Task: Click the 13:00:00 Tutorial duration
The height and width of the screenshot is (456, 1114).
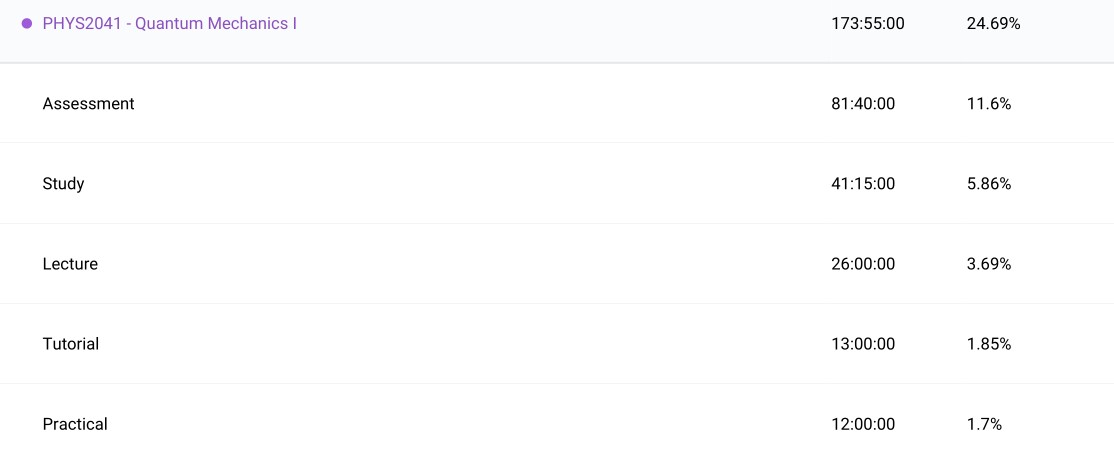Action: pyautogui.click(x=863, y=344)
